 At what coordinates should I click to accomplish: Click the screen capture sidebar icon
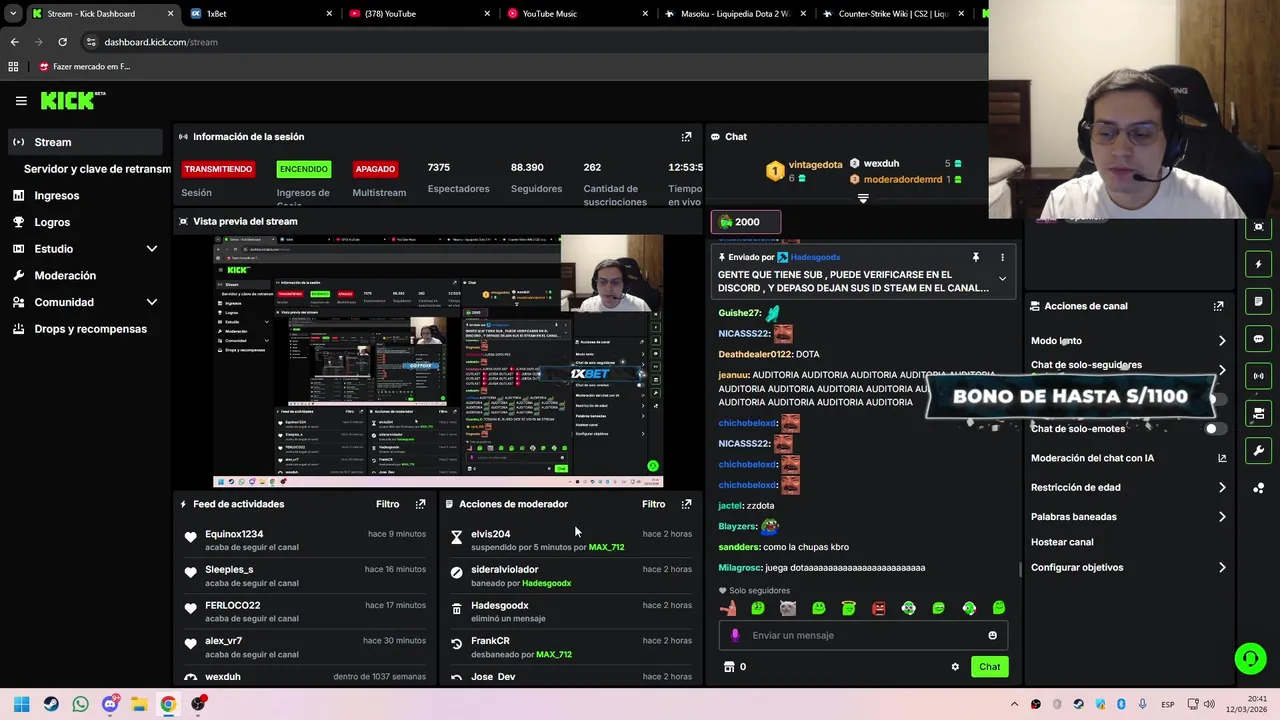[1258, 227]
